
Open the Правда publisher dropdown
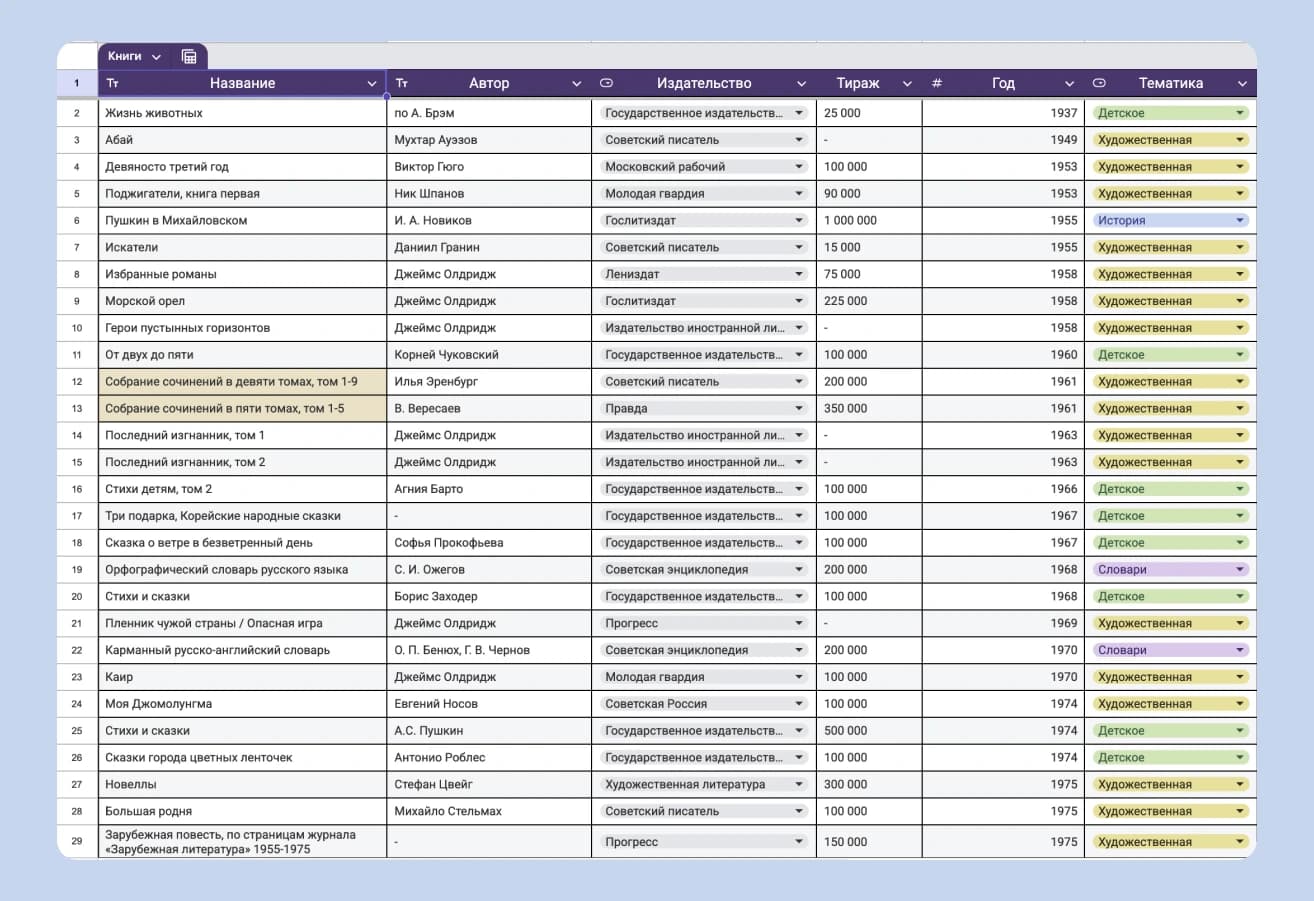pos(704,408)
